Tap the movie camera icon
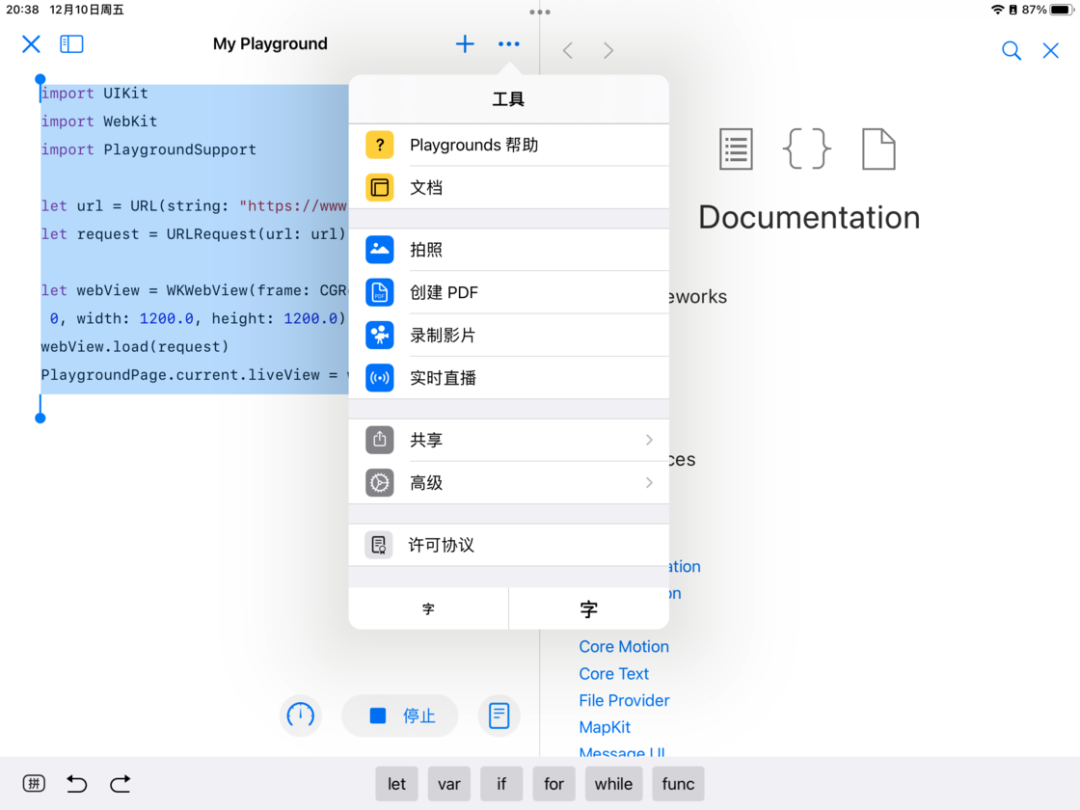This screenshot has height=810, width=1080. pos(380,335)
